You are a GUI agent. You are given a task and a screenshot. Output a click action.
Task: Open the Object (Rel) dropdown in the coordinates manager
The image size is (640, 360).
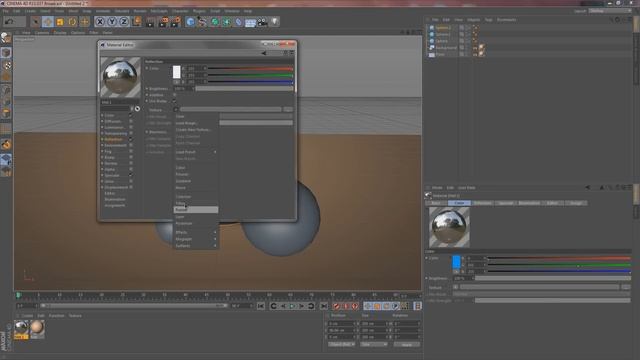click(341, 344)
